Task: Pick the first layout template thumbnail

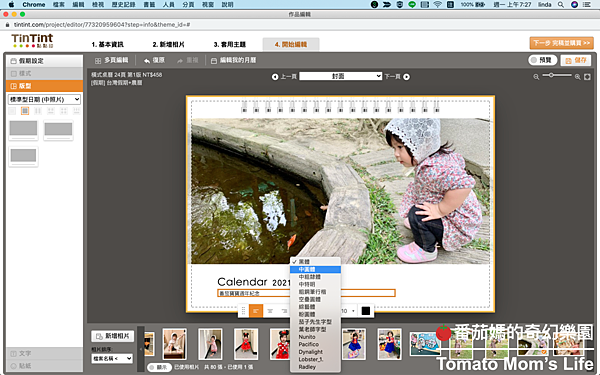Action: point(23,130)
